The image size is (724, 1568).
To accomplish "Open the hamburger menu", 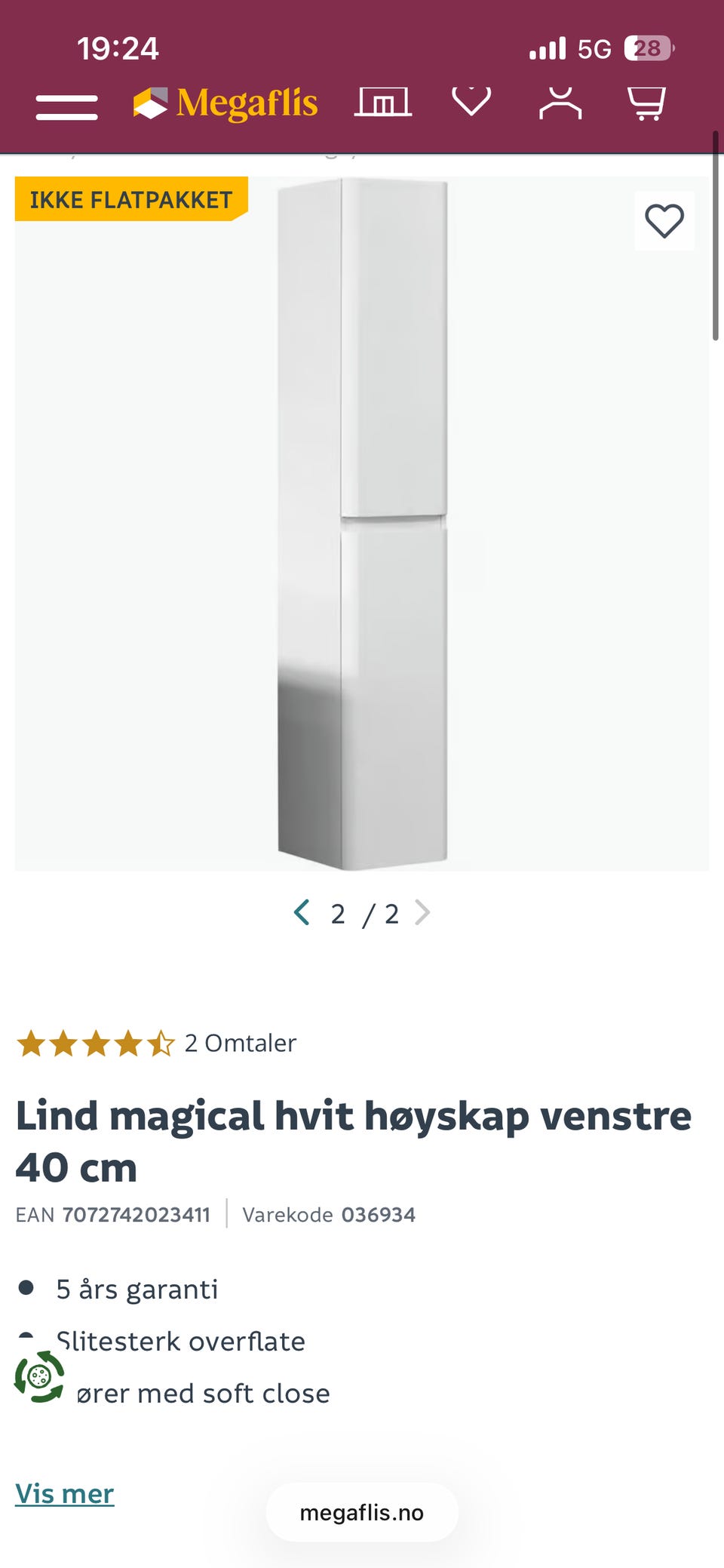I will 66,107.
